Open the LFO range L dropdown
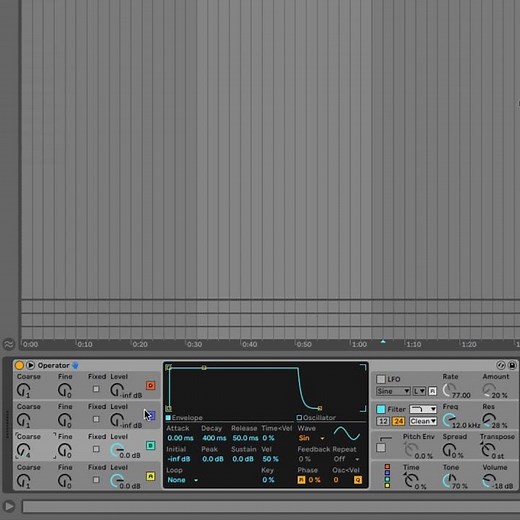This screenshot has height=520, width=520. coord(419,391)
